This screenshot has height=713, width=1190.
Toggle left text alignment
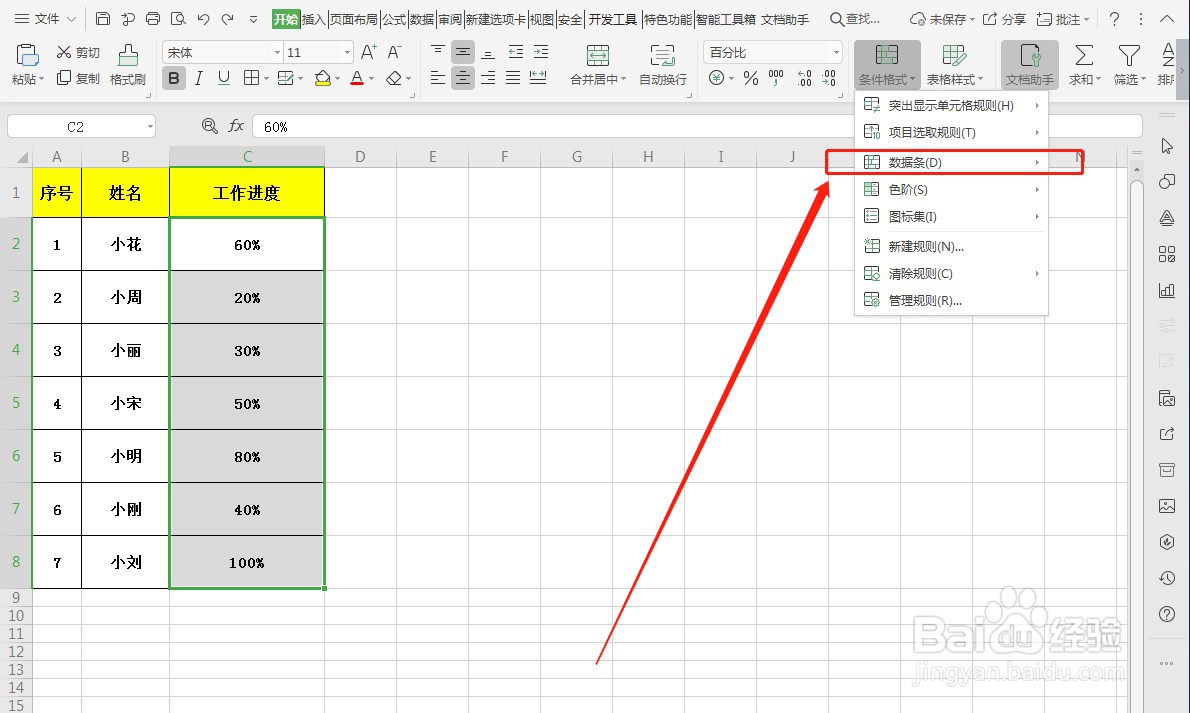[437, 78]
